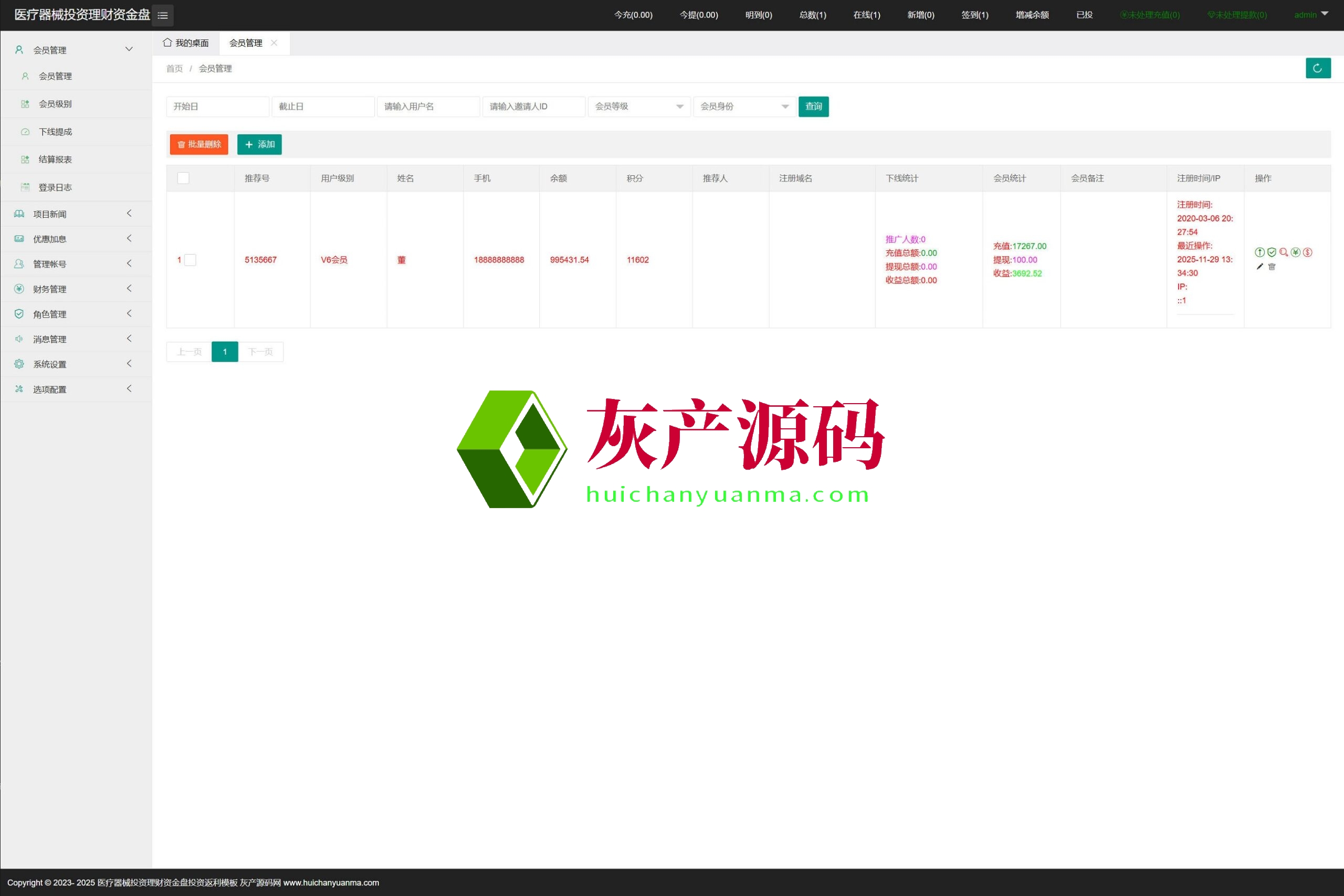Click the red dollar icon in the operations column
This screenshot has width=1344, height=896.
[x=1307, y=252]
